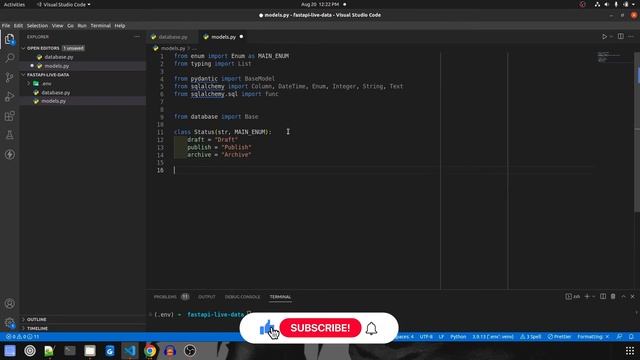Show applications grid button
The width and height of the screenshot is (640, 360).
630,351
